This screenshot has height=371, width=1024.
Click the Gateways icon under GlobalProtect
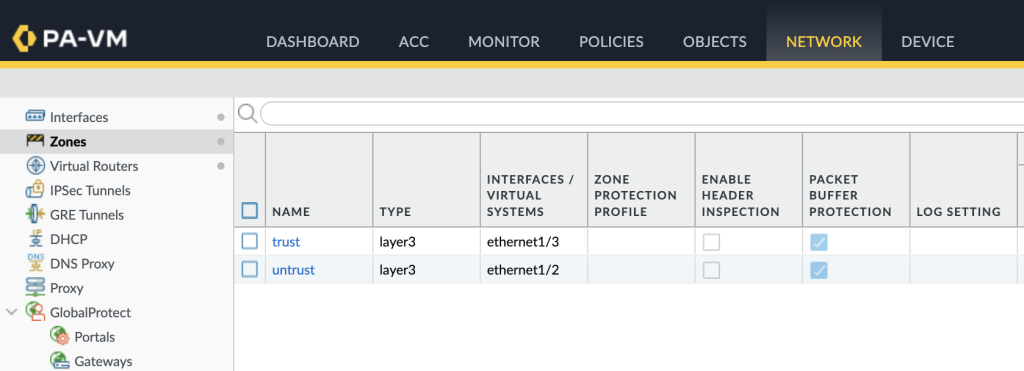point(59,361)
